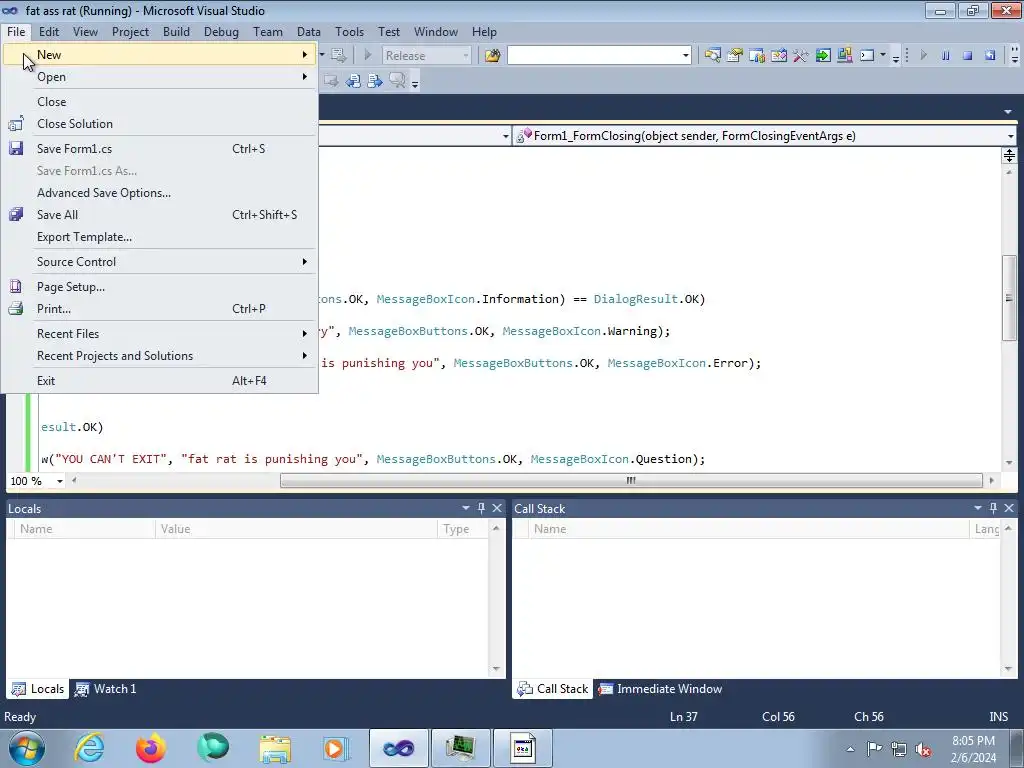
Task: Open the Find combo box dropdown arrow
Action: pyautogui.click(x=685, y=56)
